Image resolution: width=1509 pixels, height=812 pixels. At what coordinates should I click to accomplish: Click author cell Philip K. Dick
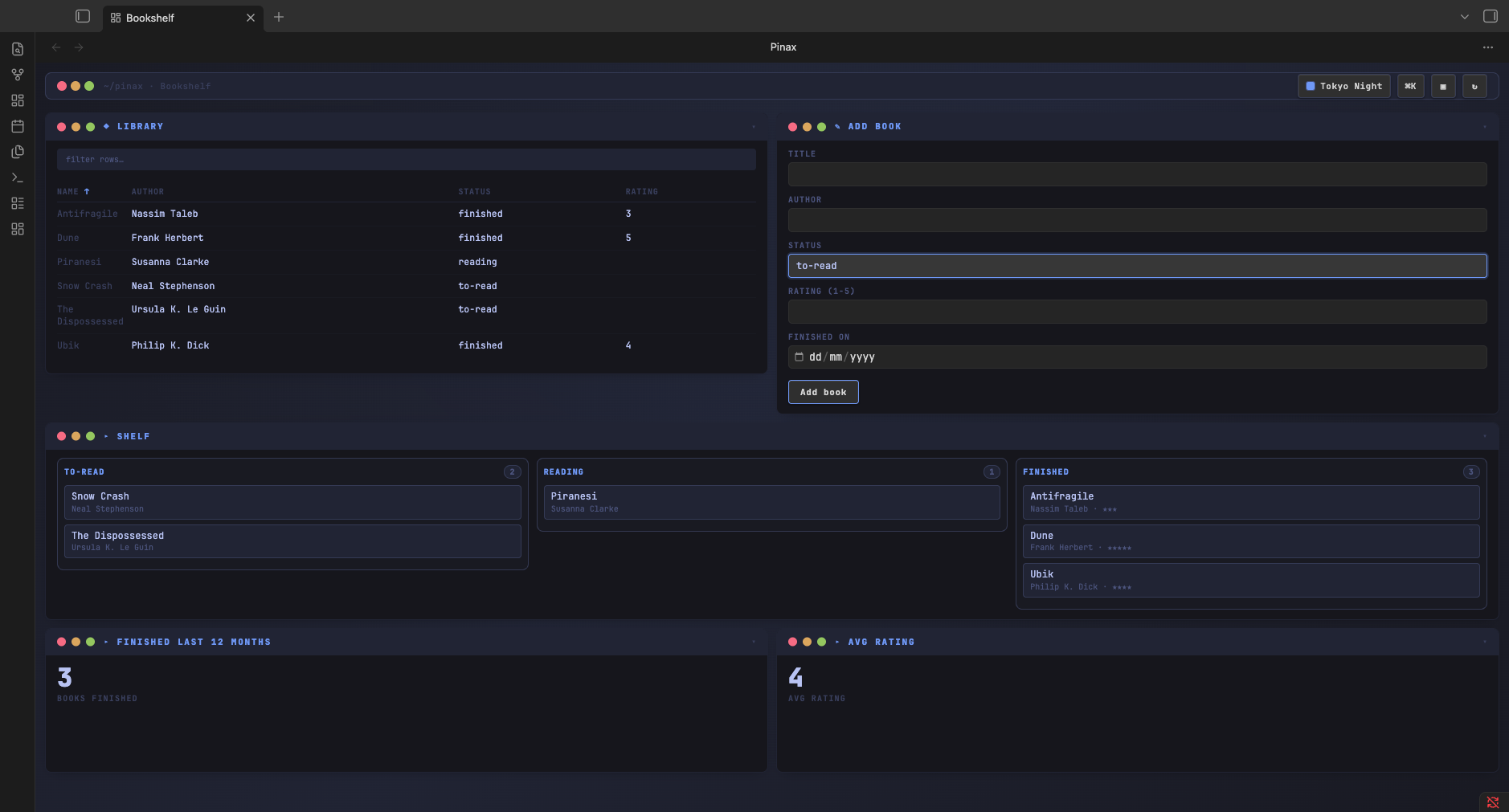[x=170, y=345]
